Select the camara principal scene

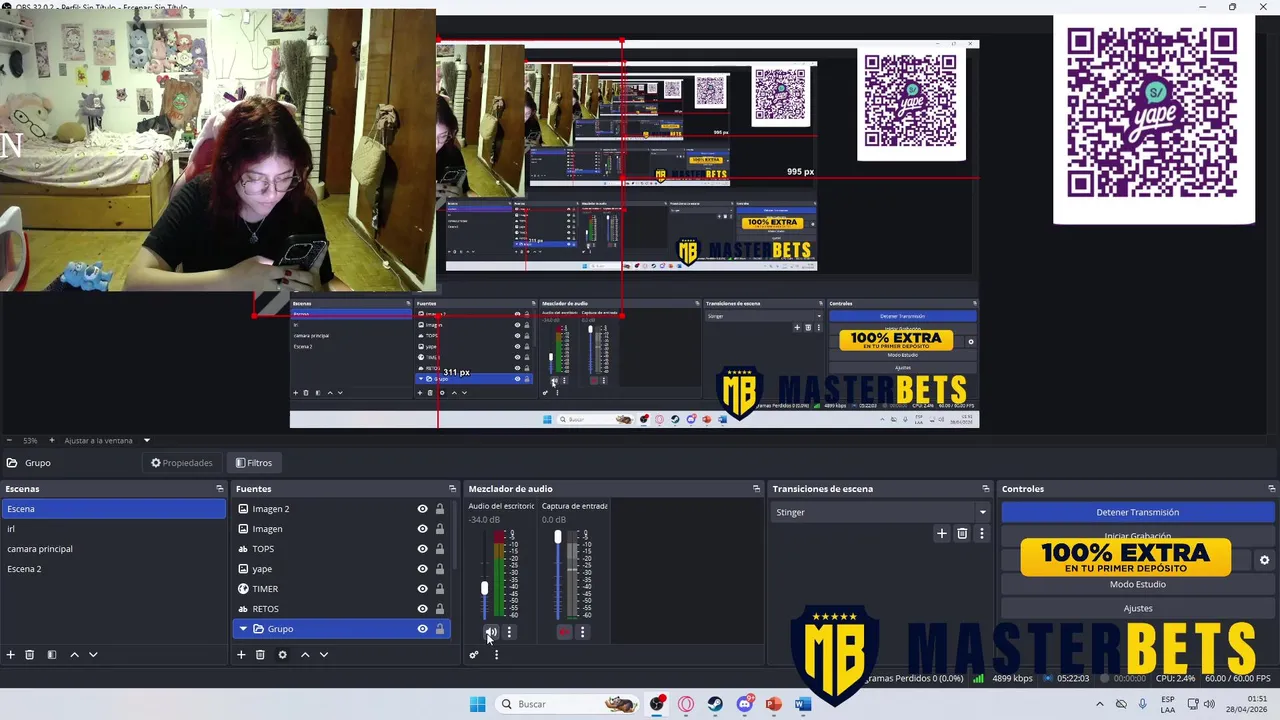113,549
